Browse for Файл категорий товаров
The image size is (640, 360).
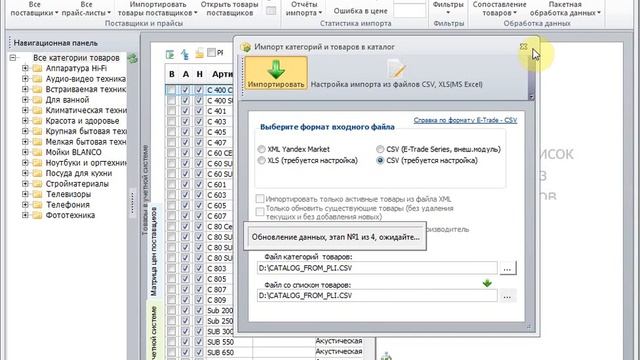pos(507,269)
